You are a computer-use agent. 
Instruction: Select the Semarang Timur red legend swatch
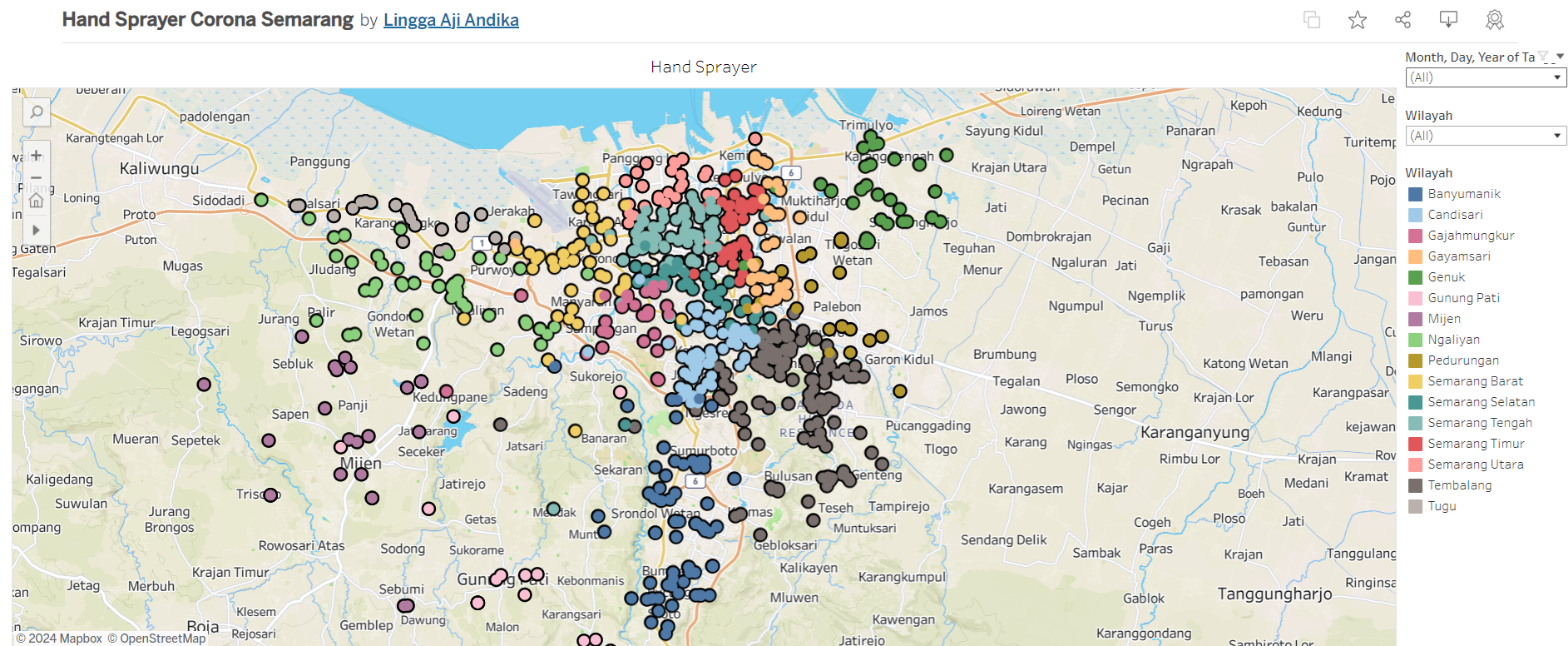point(1415,444)
